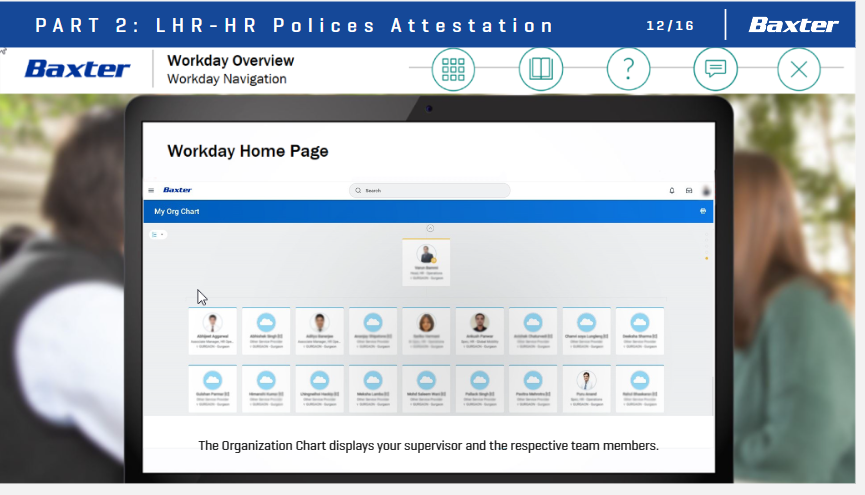Open Abhishek Singh's org chart card
This screenshot has width=865, height=495.
(x=266, y=331)
